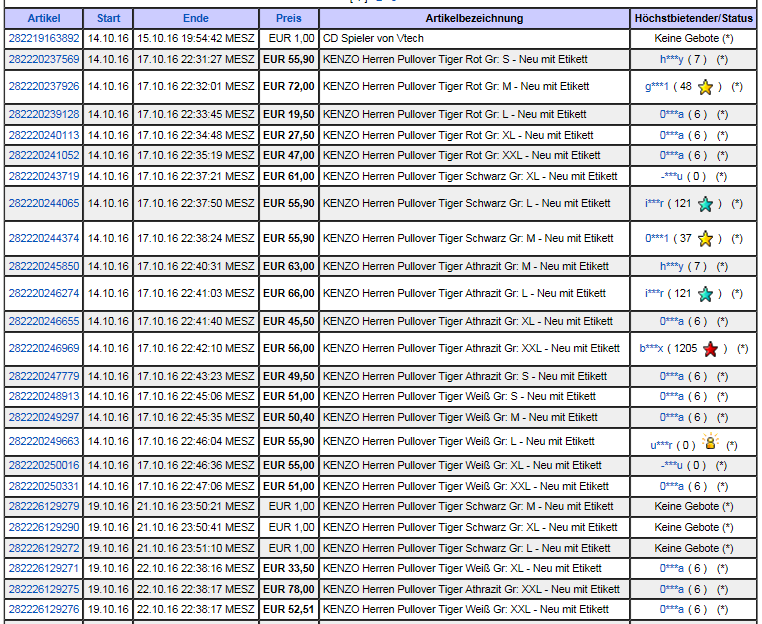View bidder h***y in Rot Gr: S row
Viewport: 762px width, 624px height.
[672, 60]
